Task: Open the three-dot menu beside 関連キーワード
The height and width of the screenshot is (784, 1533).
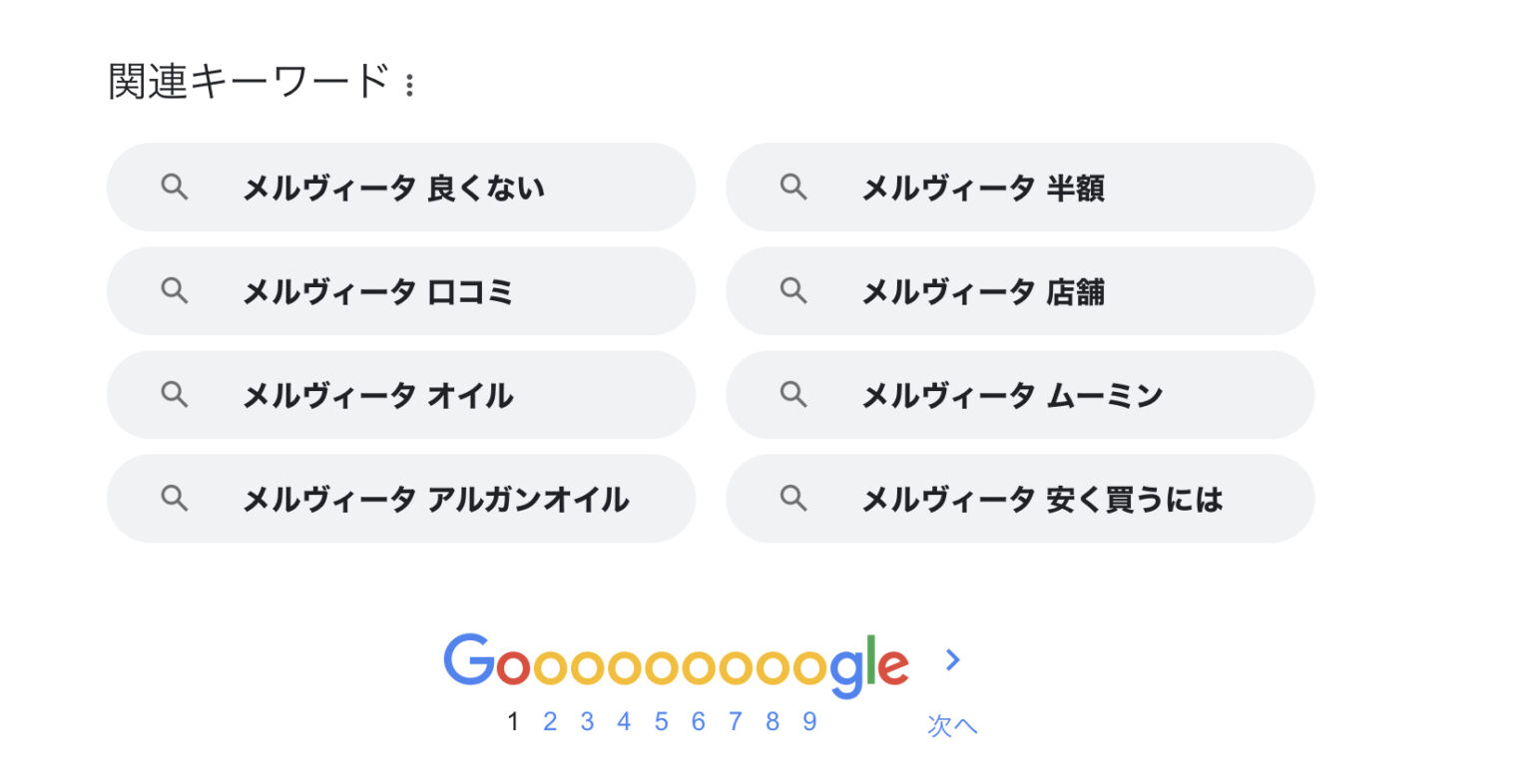Action: (410, 86)
